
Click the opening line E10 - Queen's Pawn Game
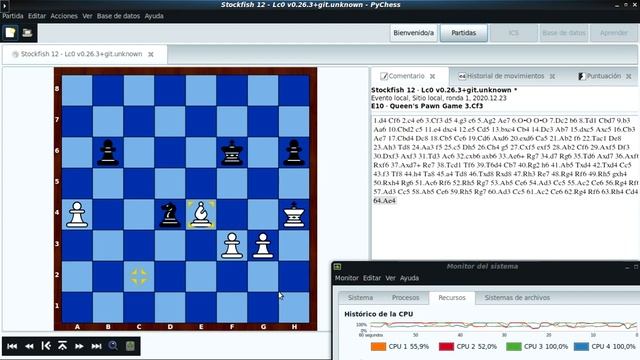427,106
